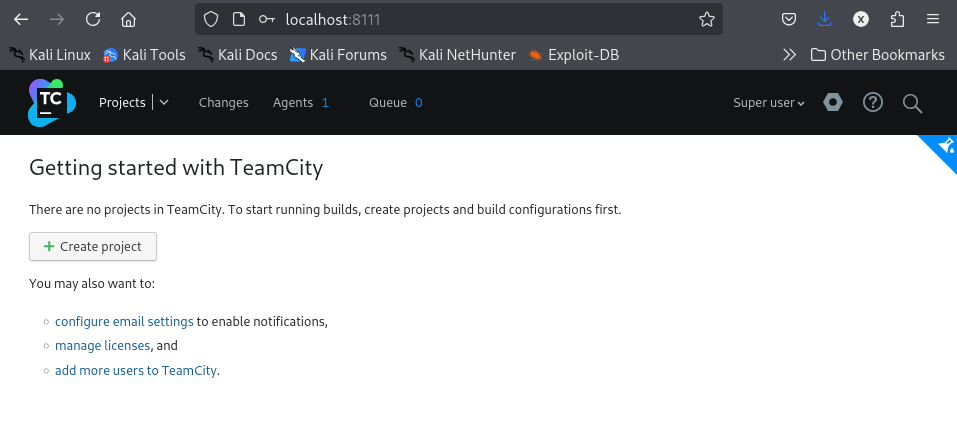Click the X extension icon in the toolbar
957x435 pixels.
[861, 20]
